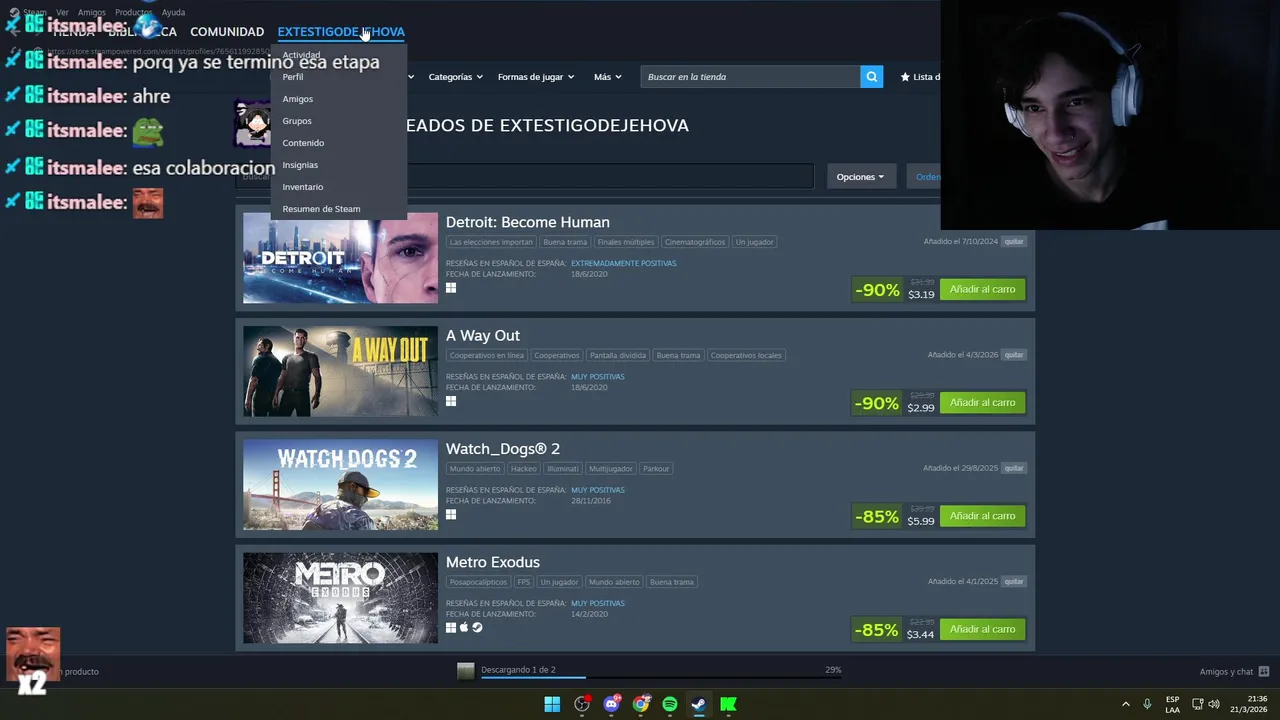1280x720 pixels.
Task: Click the Windows platform icon in Metro Exodus row
Action: [451, 627]
